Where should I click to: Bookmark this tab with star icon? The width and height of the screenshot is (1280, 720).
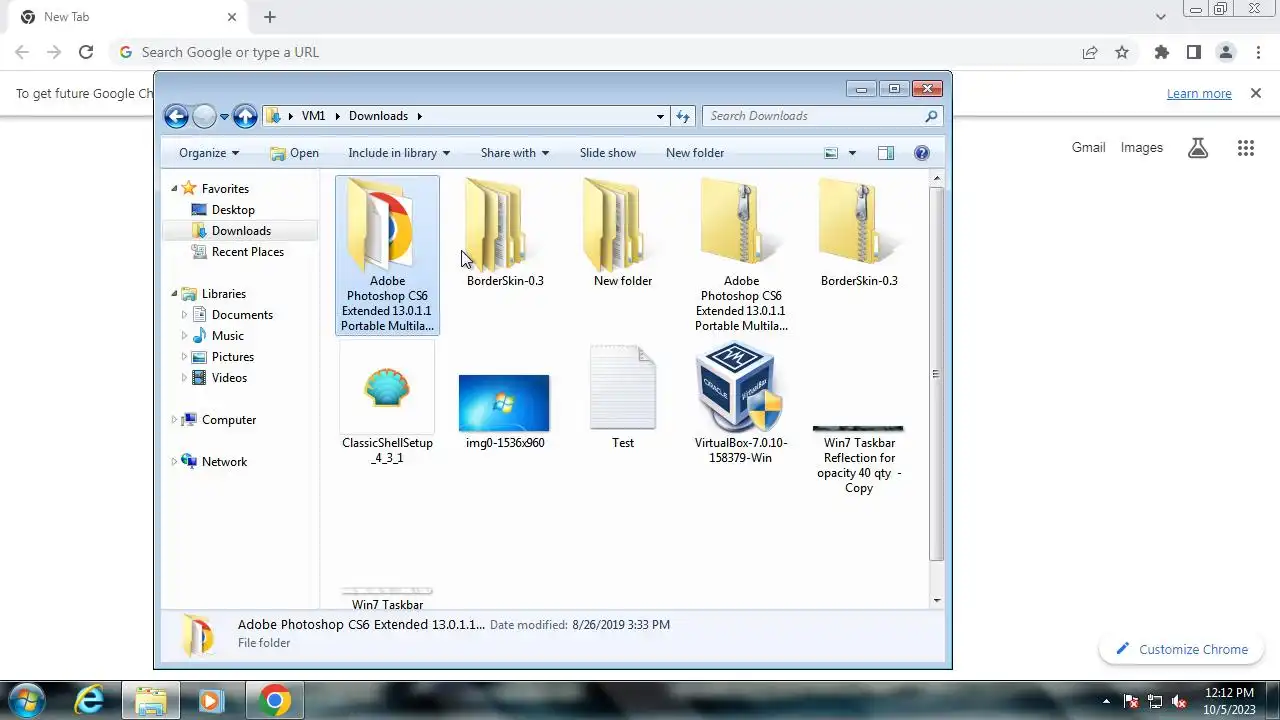pos(1122,52)
